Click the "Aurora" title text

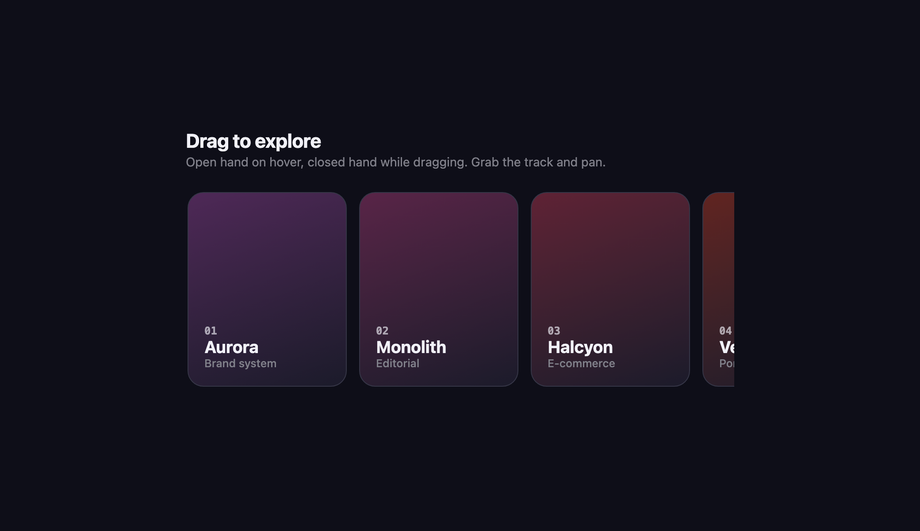[x=231, y=347]
